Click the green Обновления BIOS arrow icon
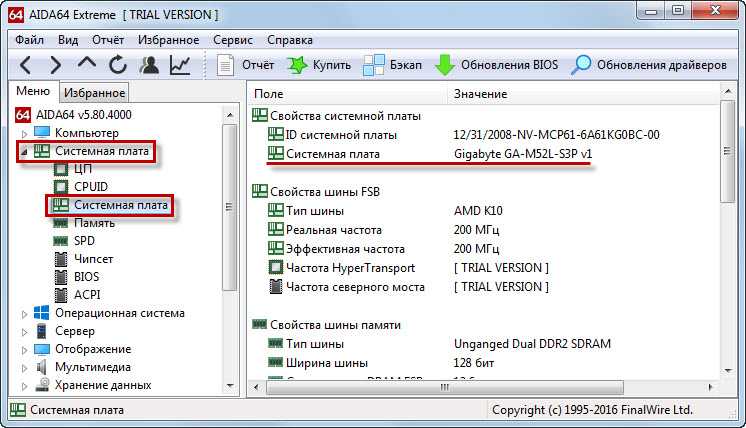This screenshot has width=746, height=428. [x=445, y=65]
